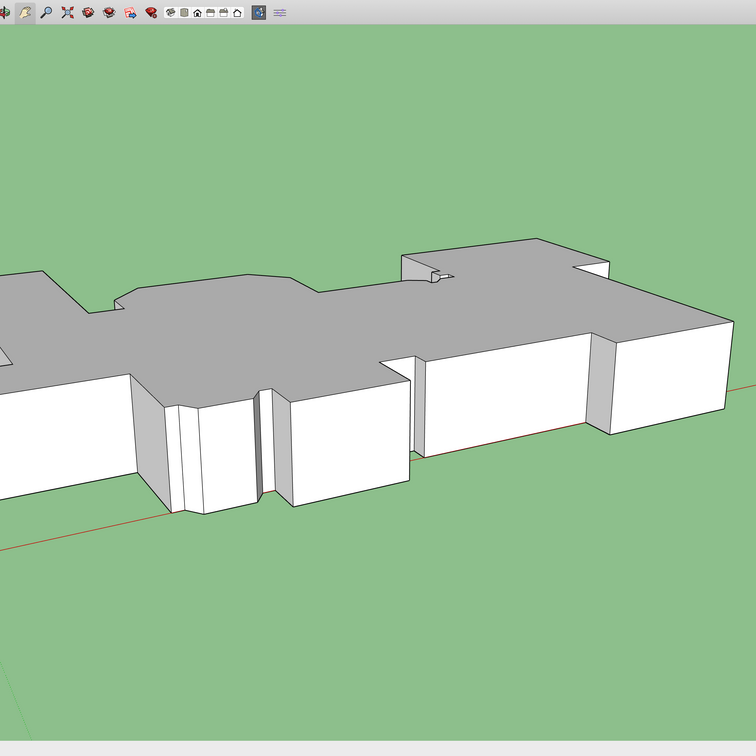Image resolution: width=756 pixels, height=756 pixels.
Task: Switch to Back view
Action: point(224,13)
